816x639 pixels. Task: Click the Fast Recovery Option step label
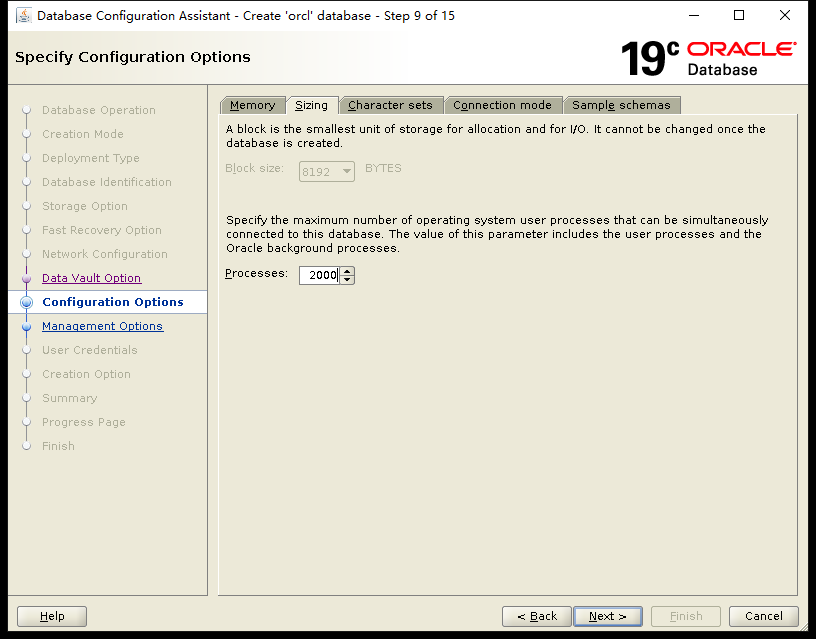[102, 230]
